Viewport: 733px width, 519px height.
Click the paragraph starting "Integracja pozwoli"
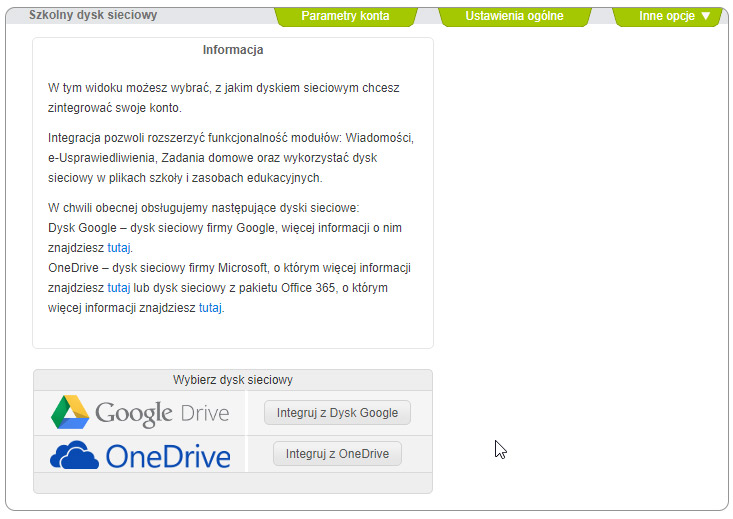click(x=230, y=157)
